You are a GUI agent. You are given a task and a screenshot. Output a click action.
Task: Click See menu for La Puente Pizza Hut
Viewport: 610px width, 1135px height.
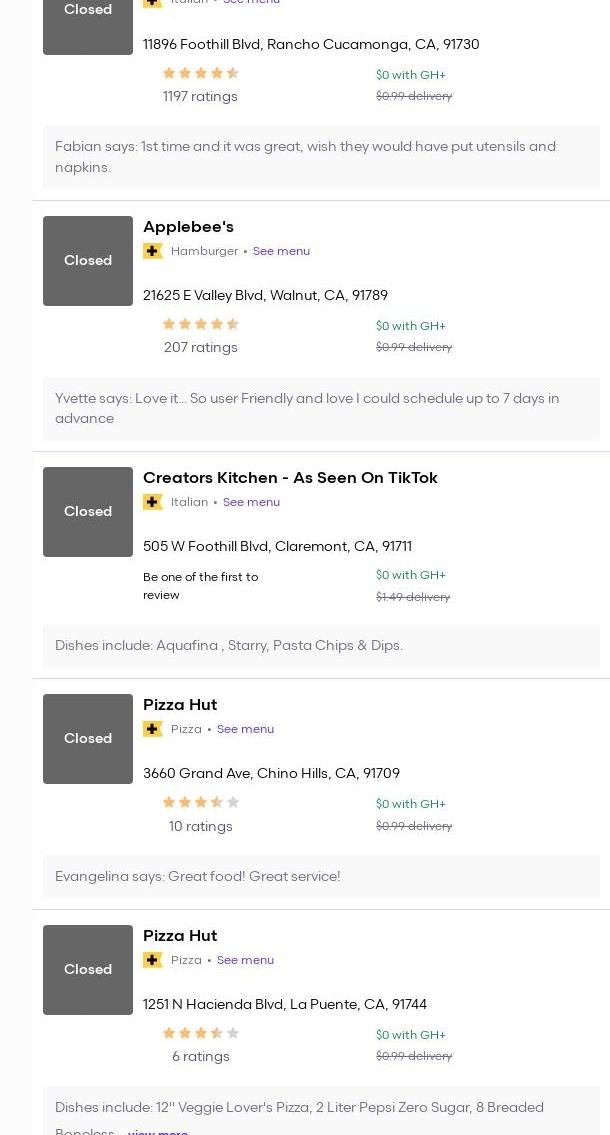coord(245,960)
